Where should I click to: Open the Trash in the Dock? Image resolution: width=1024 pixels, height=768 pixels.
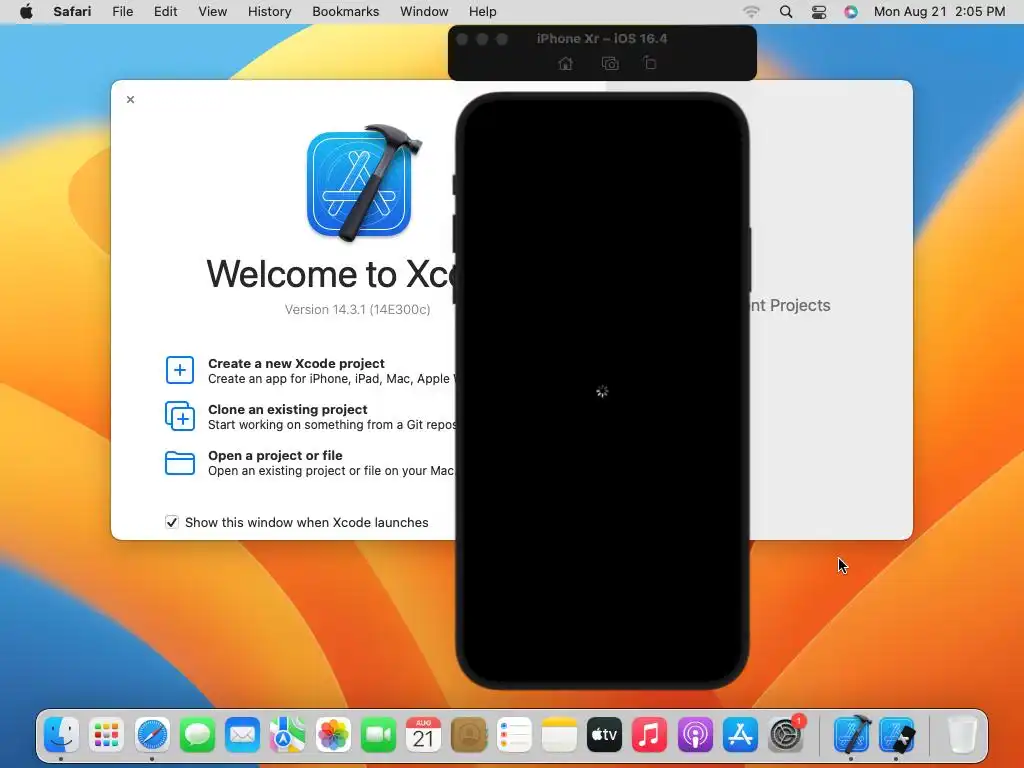961,735
